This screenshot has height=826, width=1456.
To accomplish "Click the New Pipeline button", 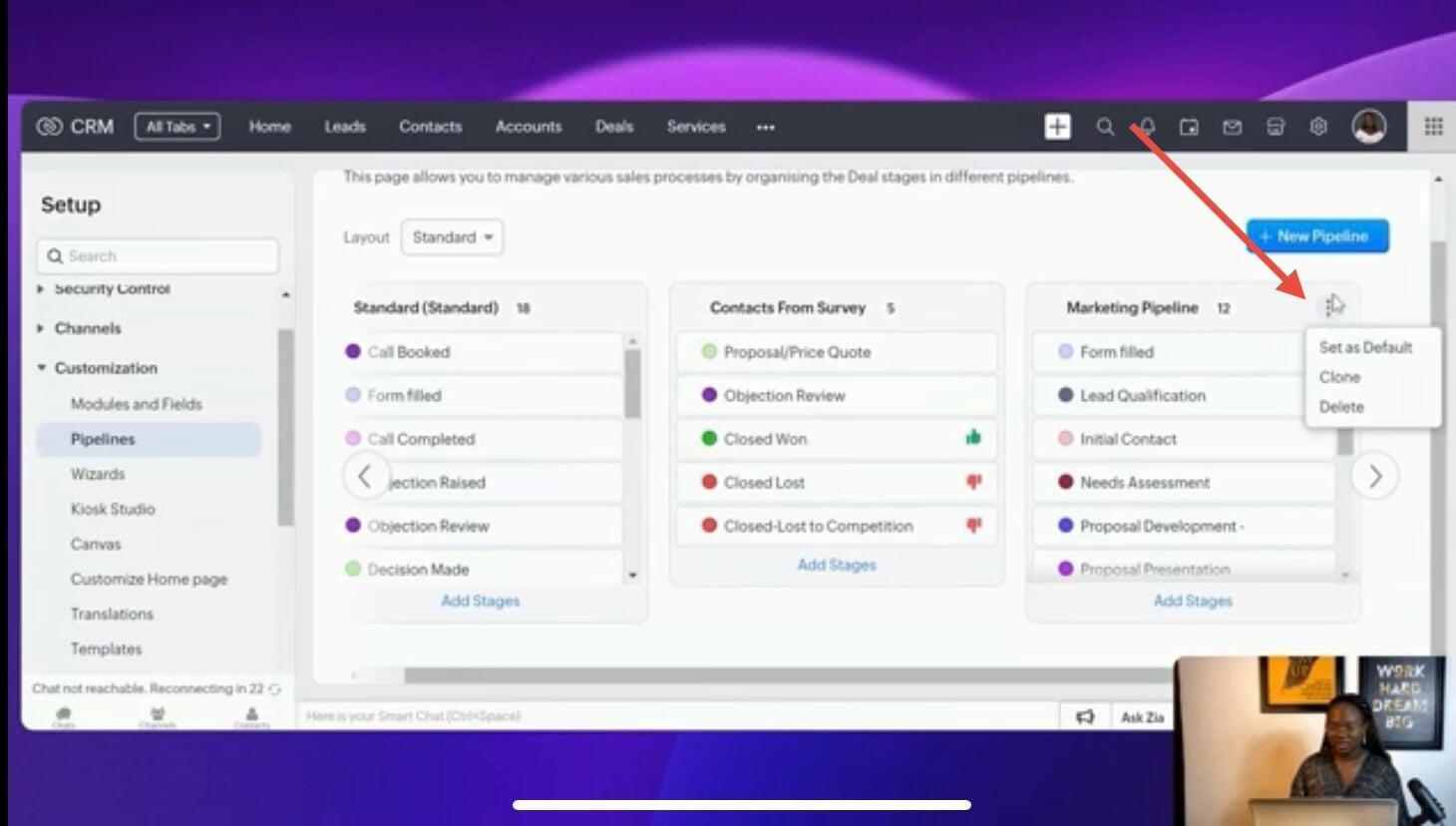I will pos(1316,236).
